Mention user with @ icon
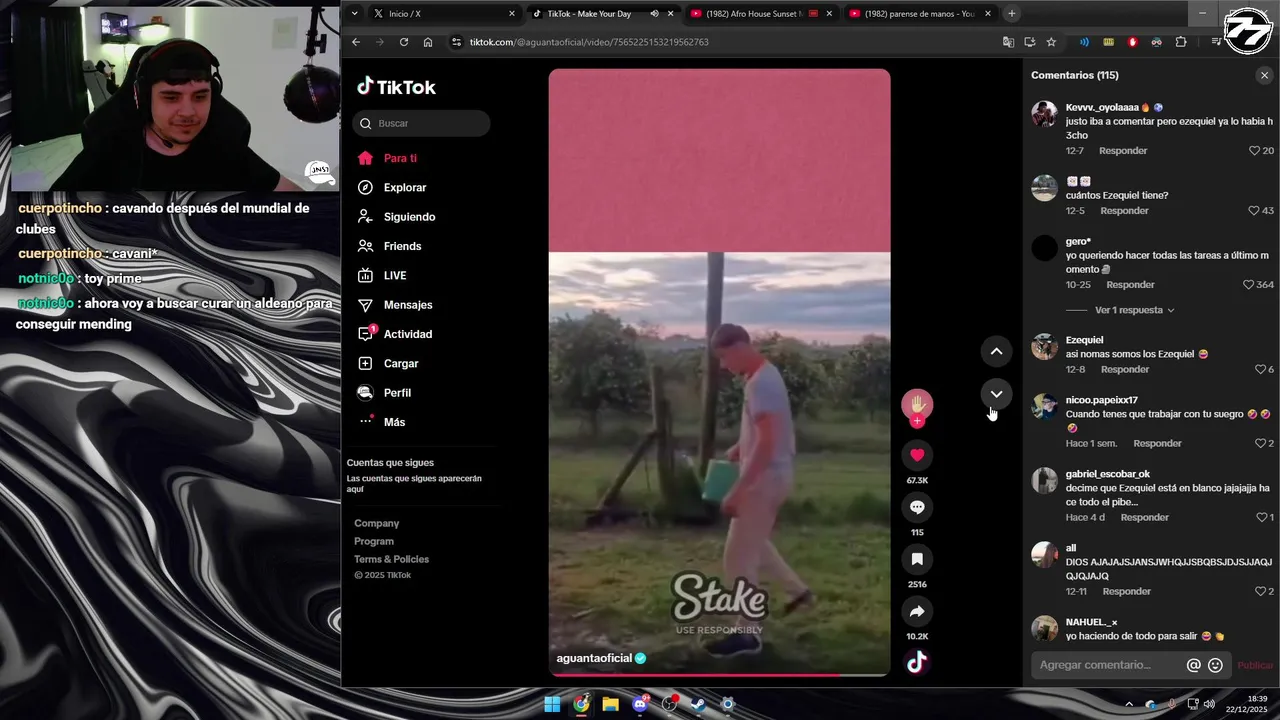 click(x=1193, y=665)
